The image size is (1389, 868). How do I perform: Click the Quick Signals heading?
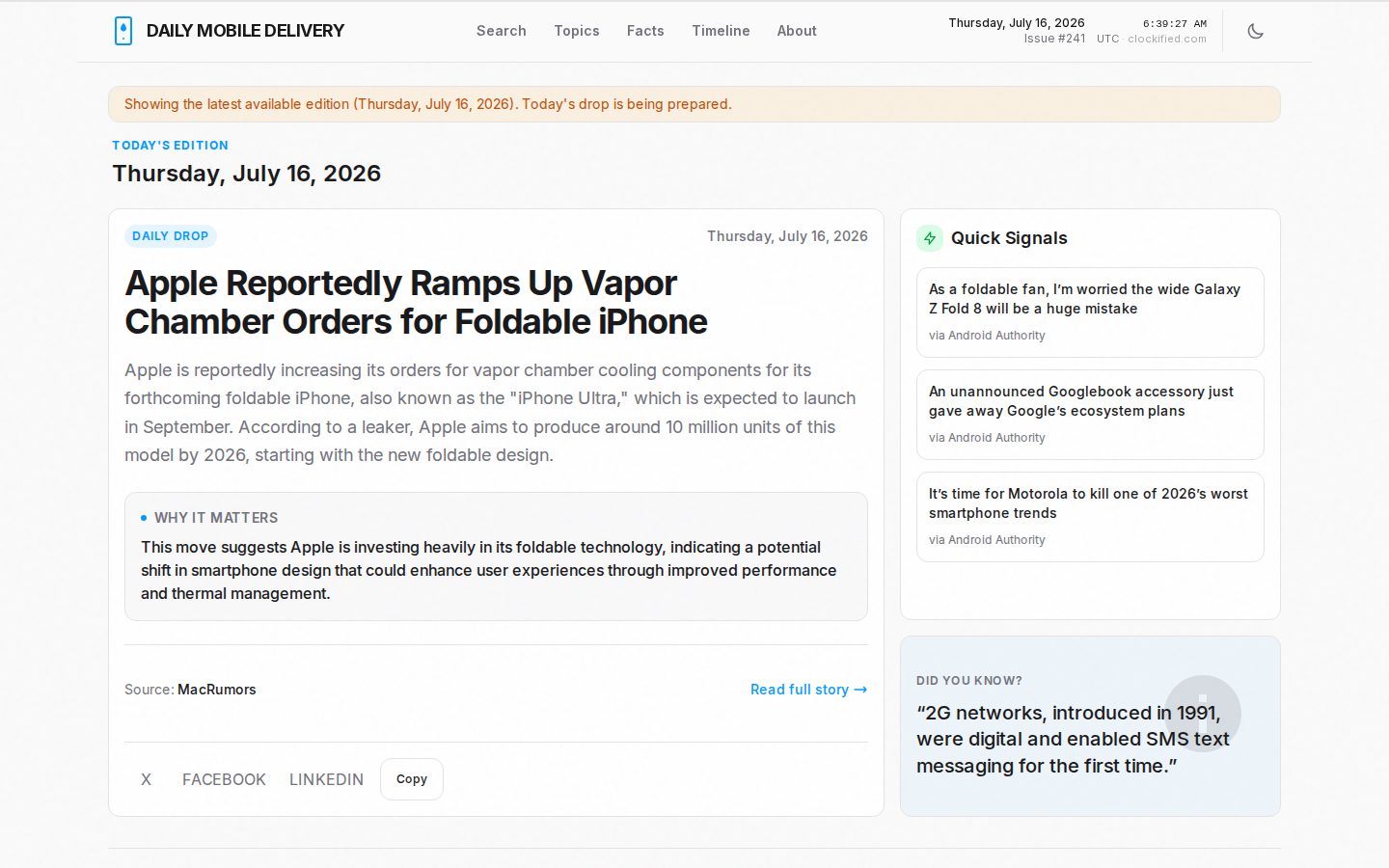point(1009,238)
